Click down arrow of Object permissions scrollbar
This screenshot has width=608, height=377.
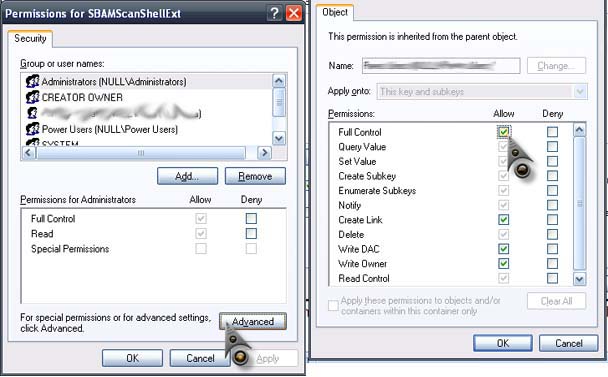coord(579,279)
